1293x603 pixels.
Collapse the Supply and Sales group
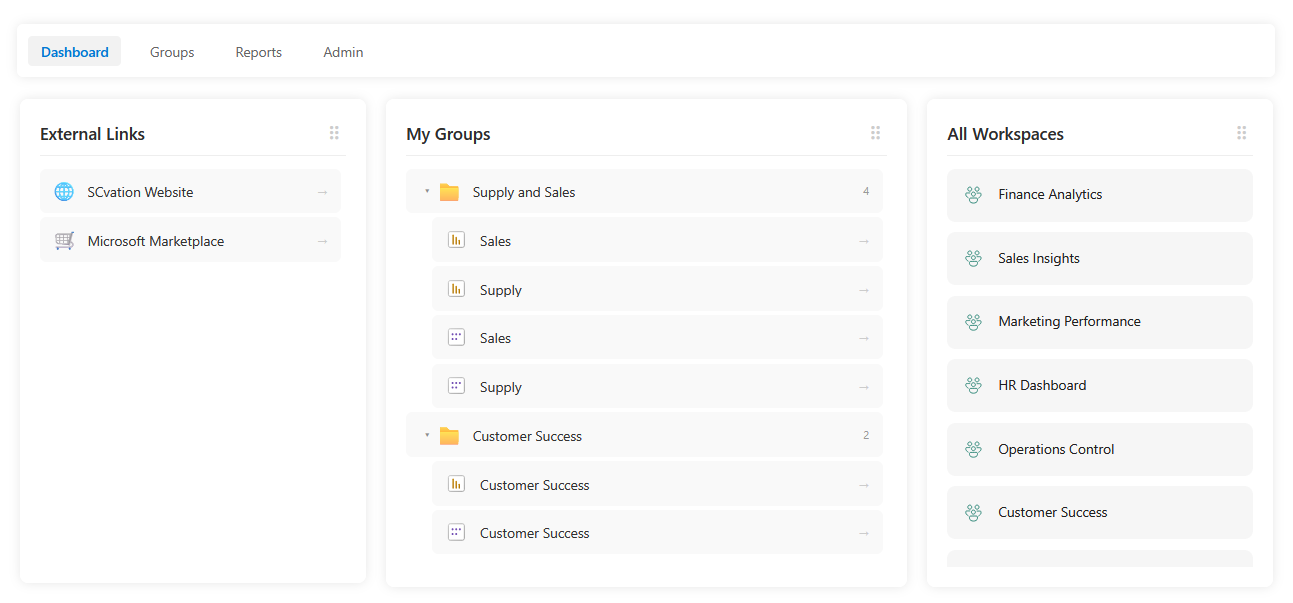click(x=427, y=192)
